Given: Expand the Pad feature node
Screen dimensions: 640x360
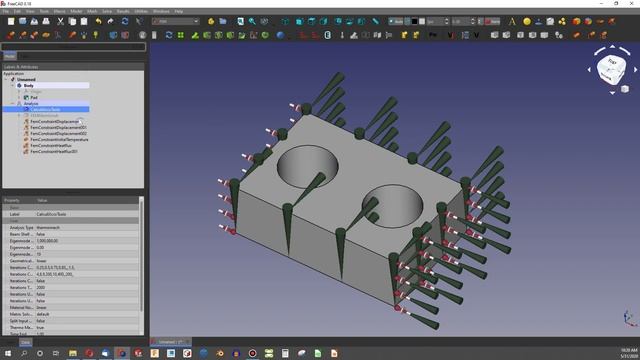Looking at the screenshot, I should [x=18, y=98].
